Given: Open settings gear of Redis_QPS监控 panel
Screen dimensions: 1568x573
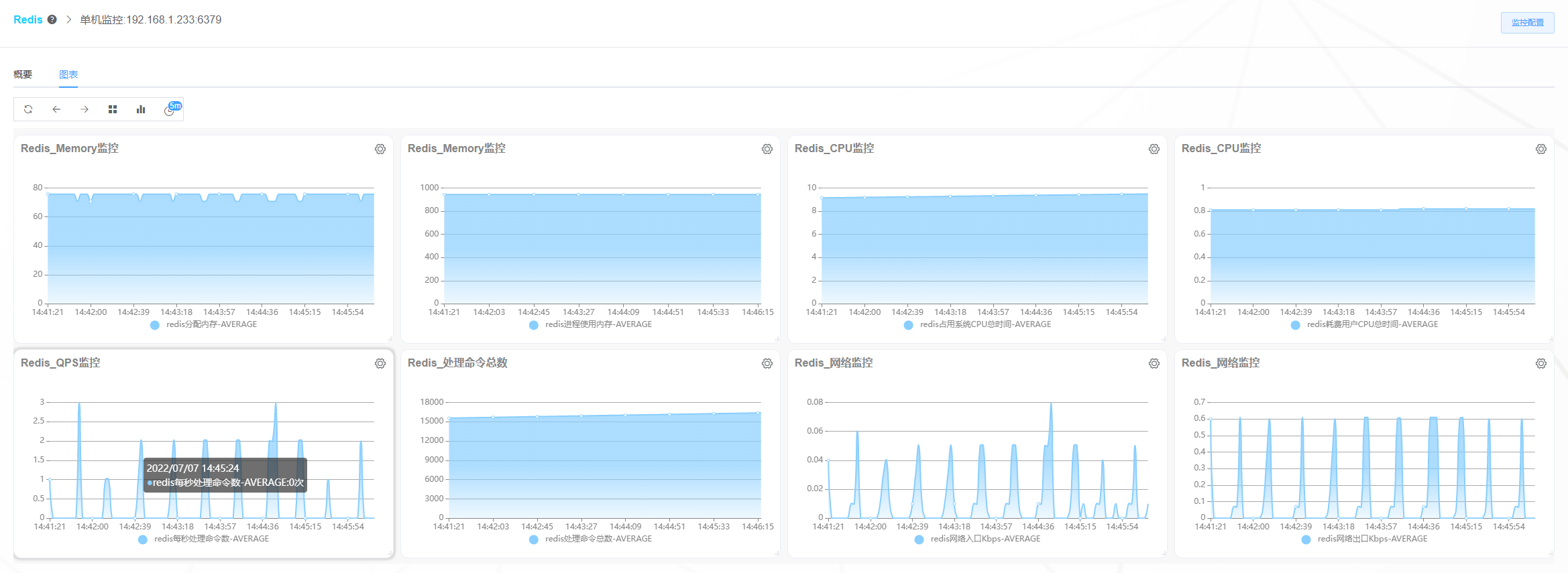Looking at the screenshot, I should click(x=380, y=363).
